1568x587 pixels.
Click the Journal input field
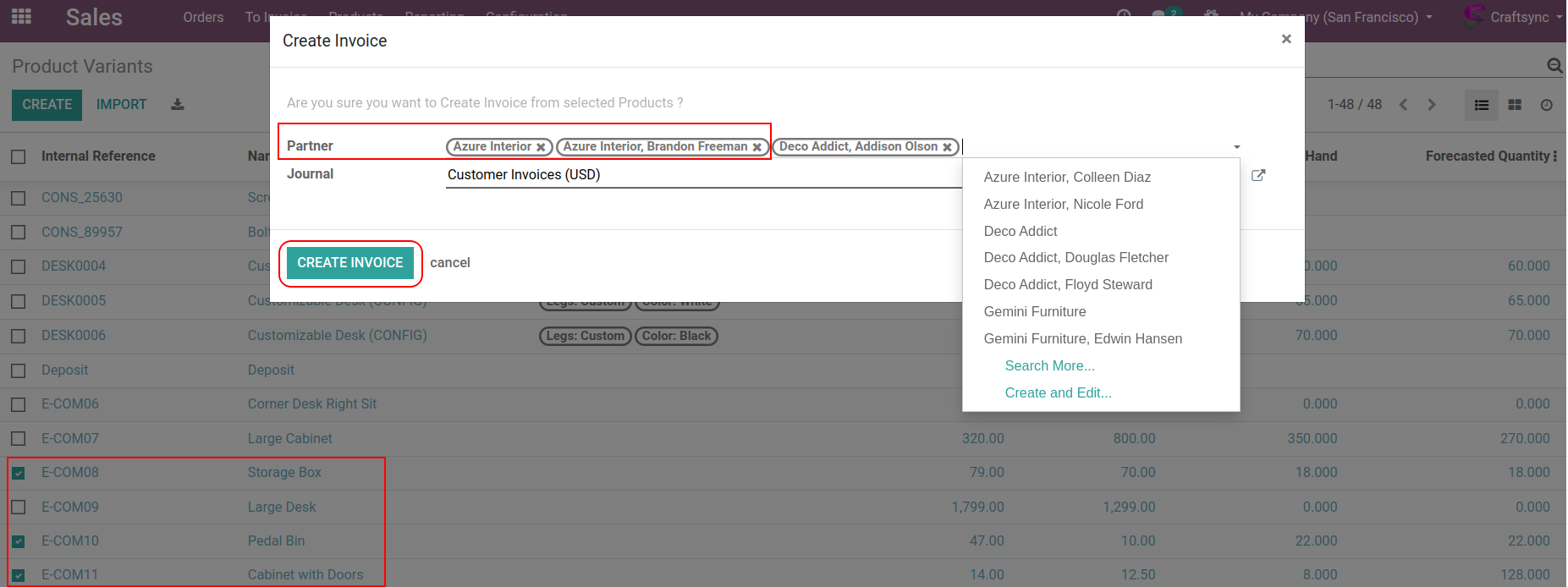coord(702,175)
